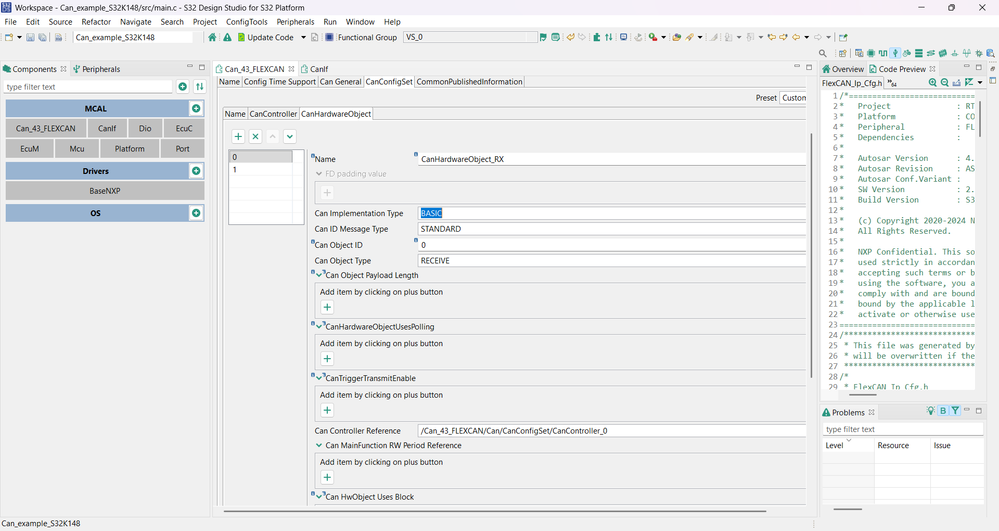Open the Clocks tool waveform icon
Screen dimensions: 999x531
(882, 54)
